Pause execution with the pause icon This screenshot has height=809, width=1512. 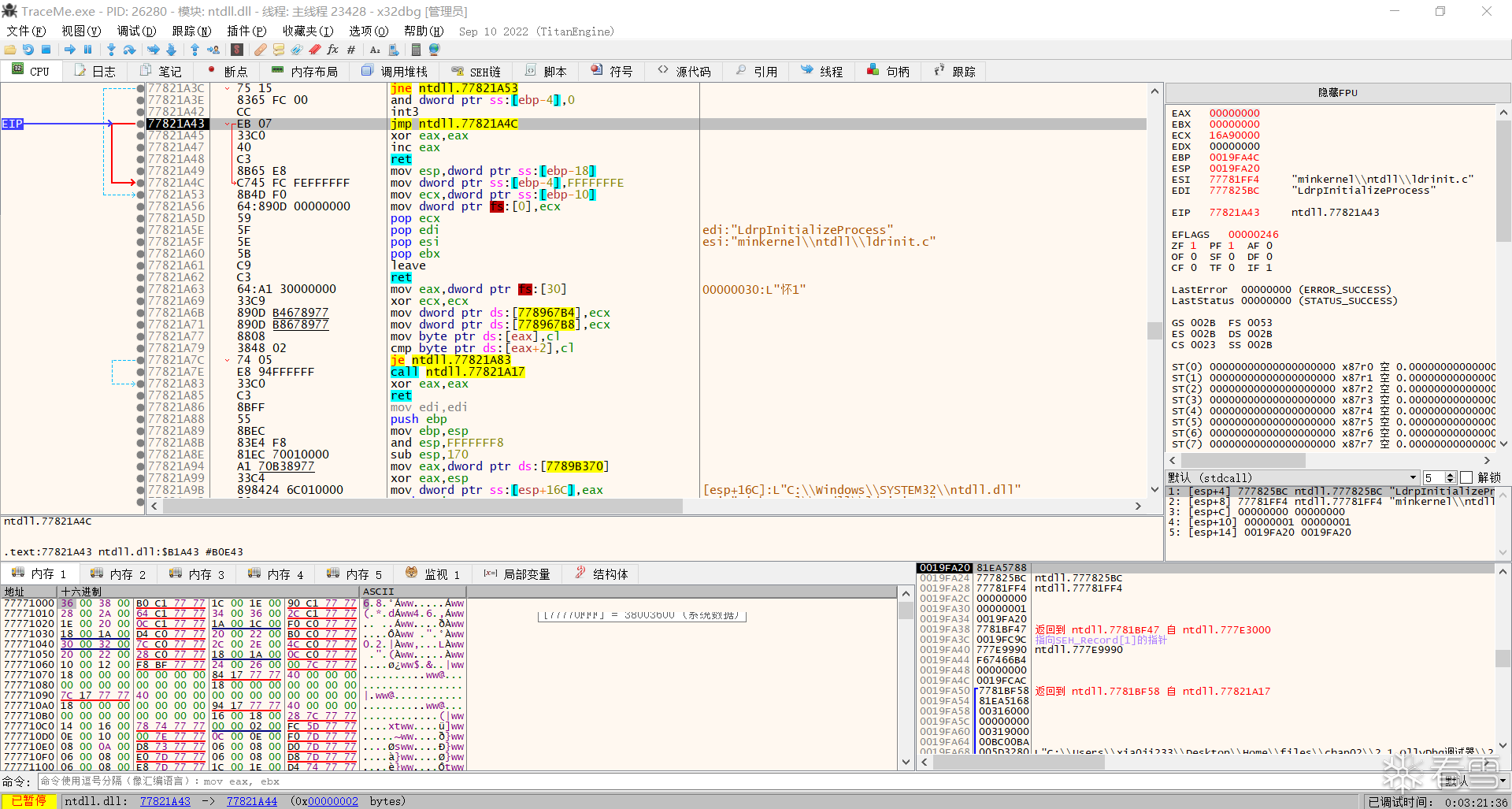pyautogui.click(x=87, y=50)
